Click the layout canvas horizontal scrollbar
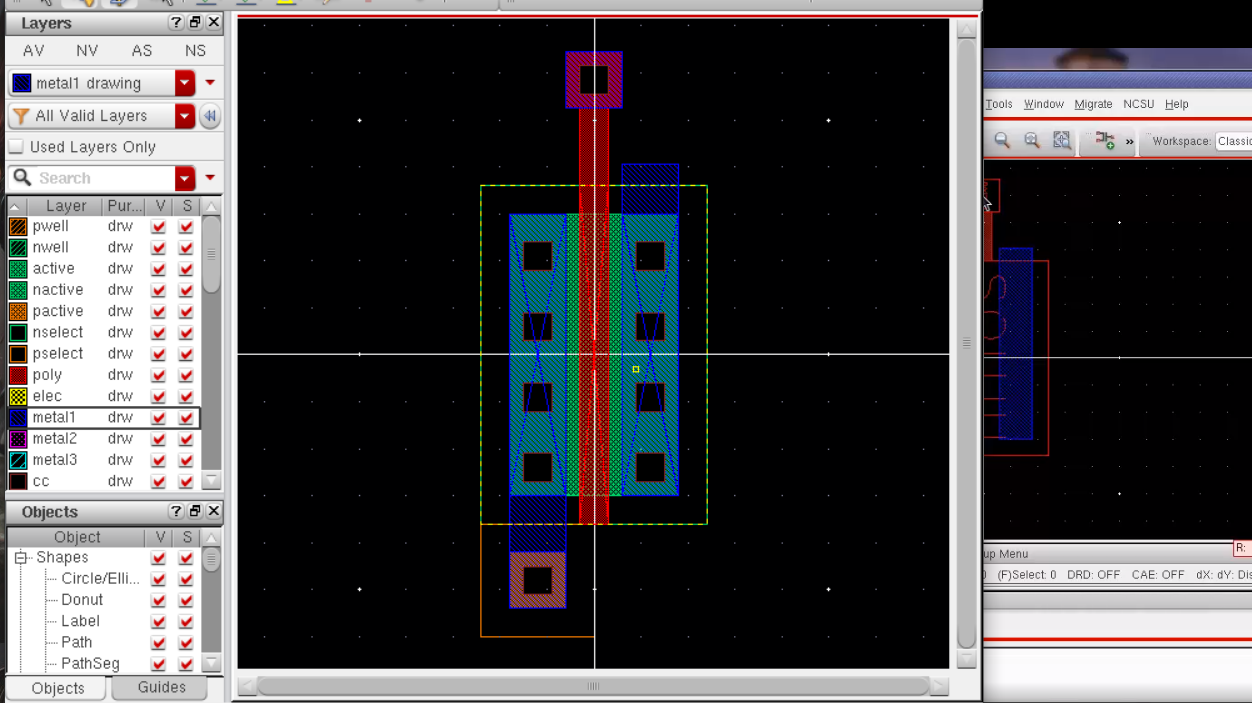 [593, 686]
